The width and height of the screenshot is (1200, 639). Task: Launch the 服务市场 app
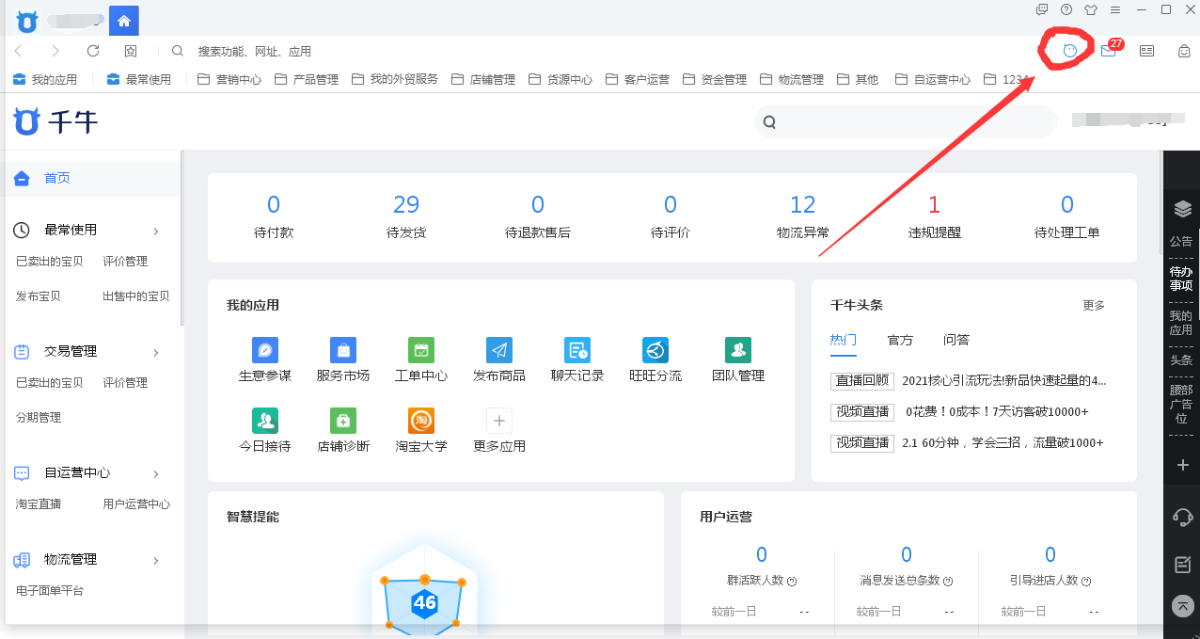click(x=343, y=350)
